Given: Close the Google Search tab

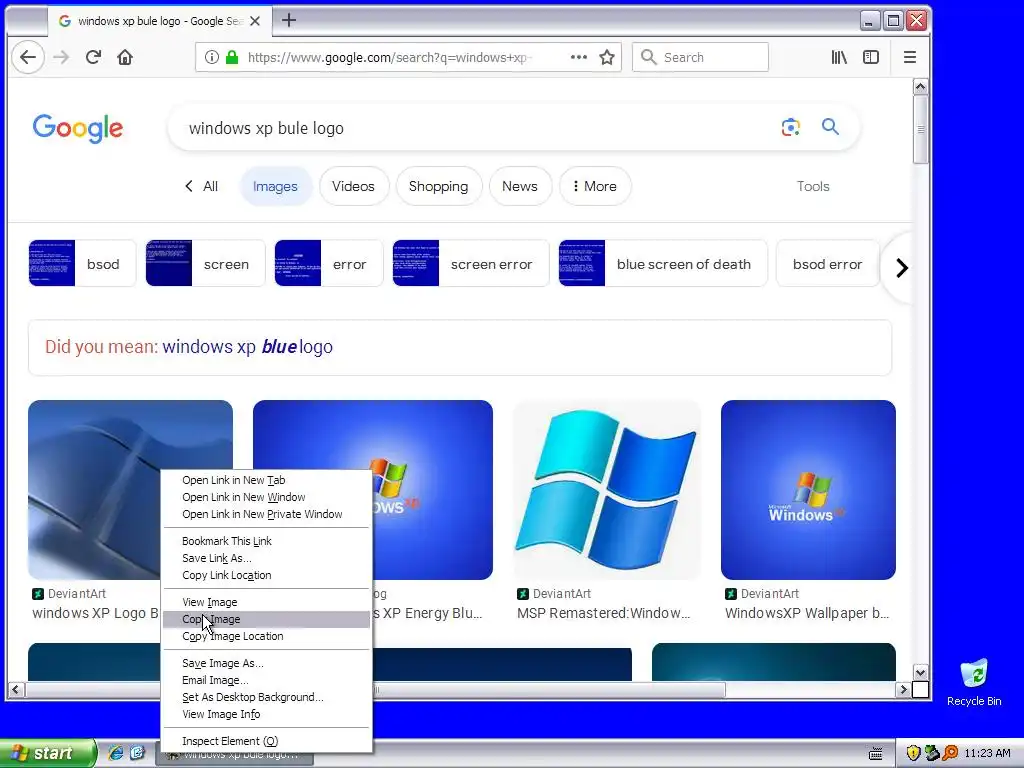Looking at the screenshot, I should coord(255,21).
